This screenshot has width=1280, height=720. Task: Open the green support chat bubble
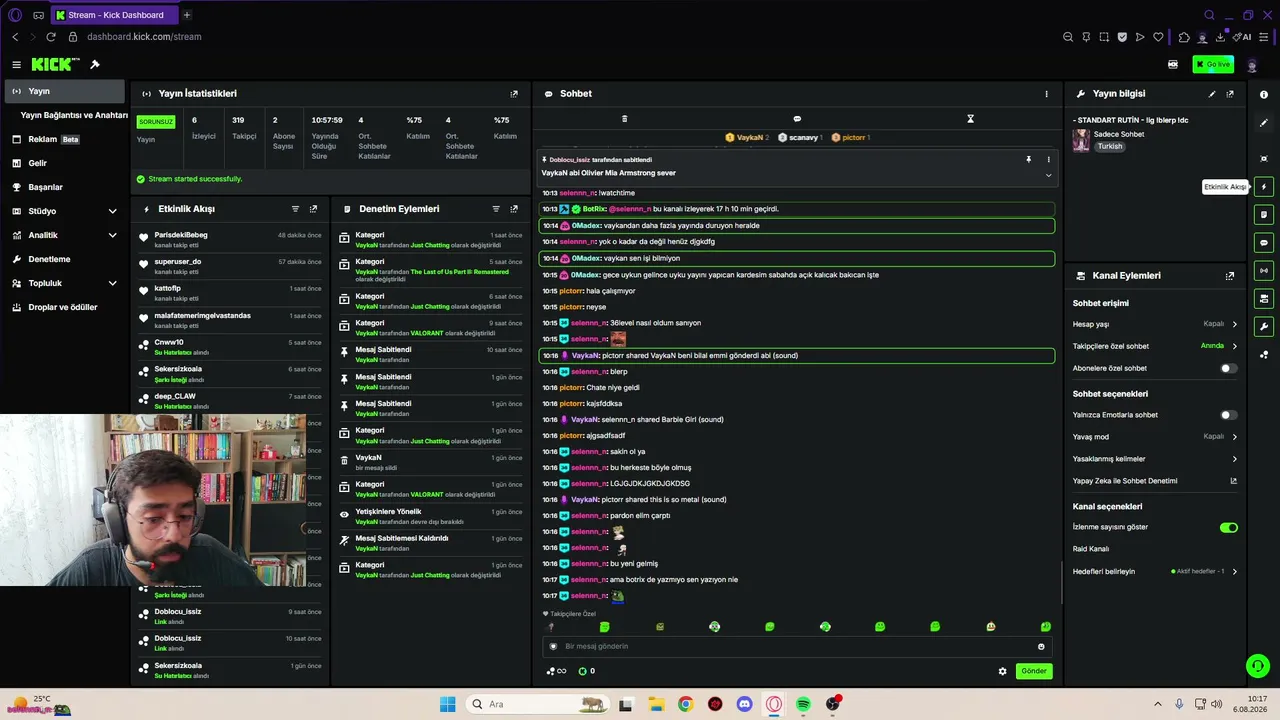pyautogui.click(x=1258, y=666)
